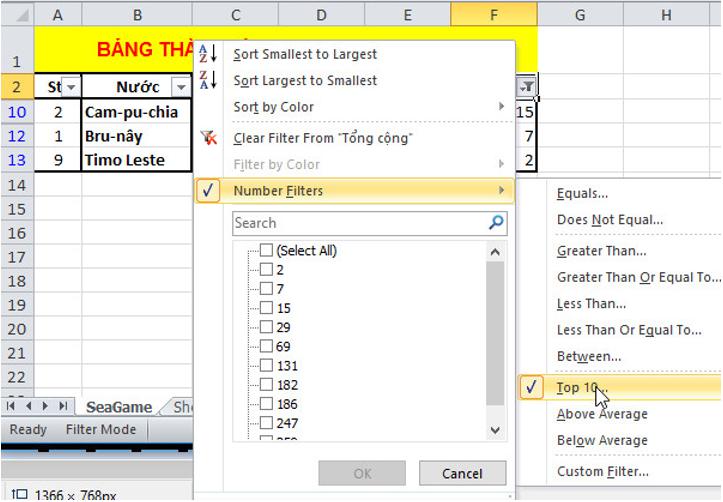This screenshot has height=502, width=723.
Task: Open the Stt column filter dropdown
Action: [71, 87]
